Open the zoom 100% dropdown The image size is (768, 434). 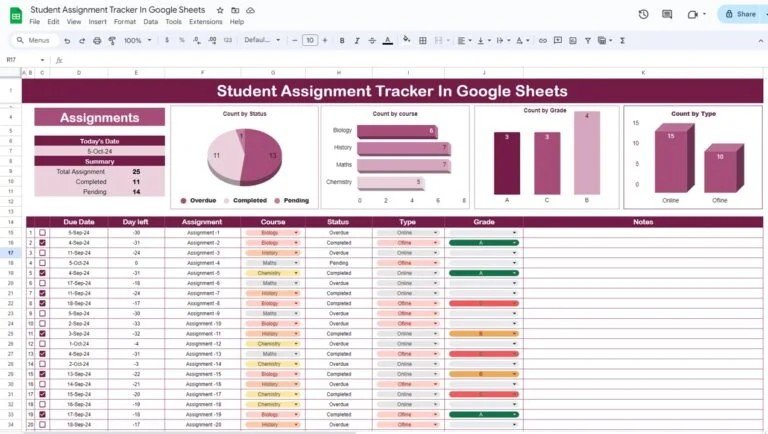coord(138,41)
